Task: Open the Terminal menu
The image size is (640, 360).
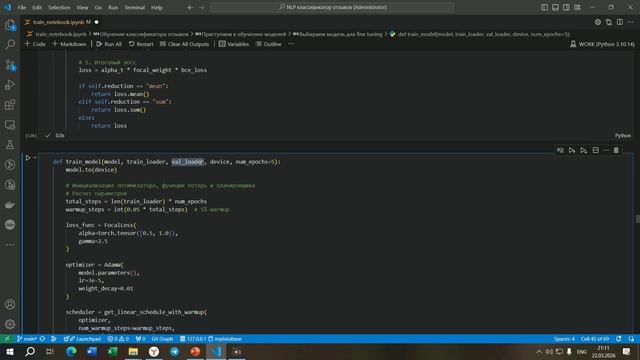Action: pyautogui.click(x=134, y=7)
